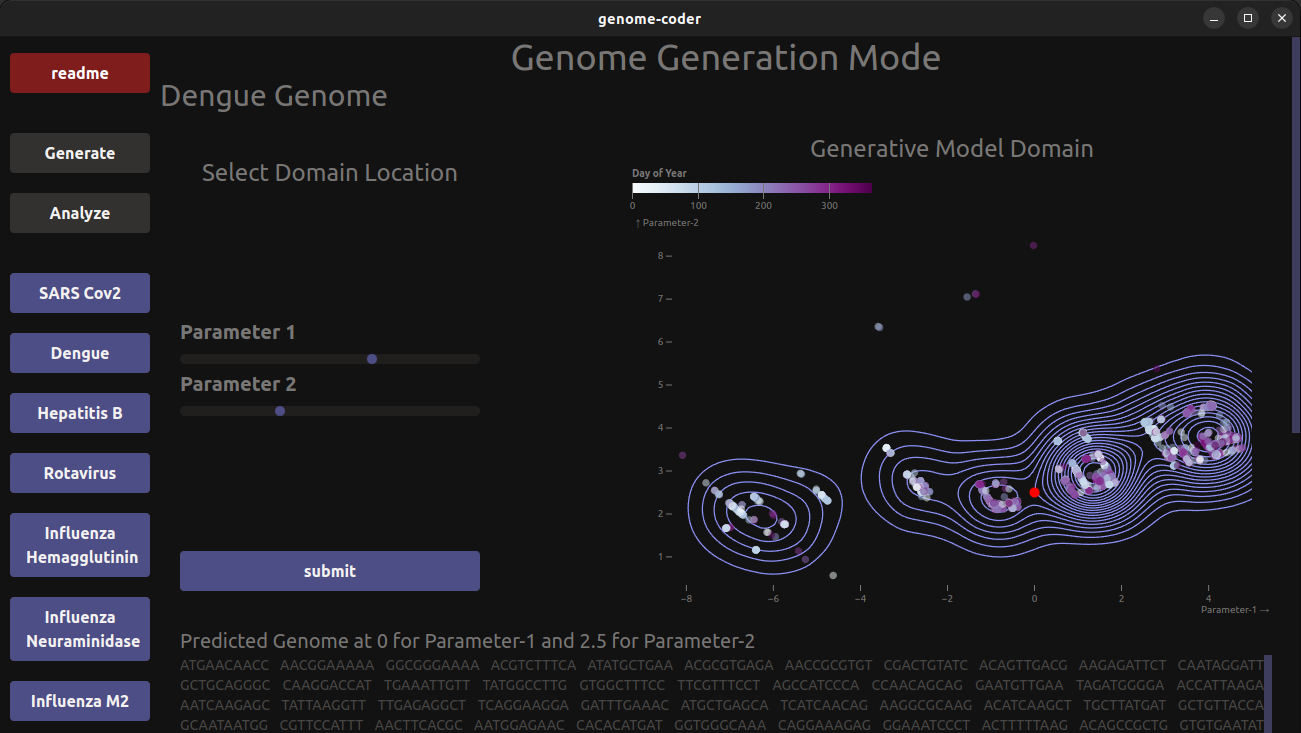Click the Day of Year color legend bar
The height and width of the screenshot is (733, 1301).
(752, 188)
